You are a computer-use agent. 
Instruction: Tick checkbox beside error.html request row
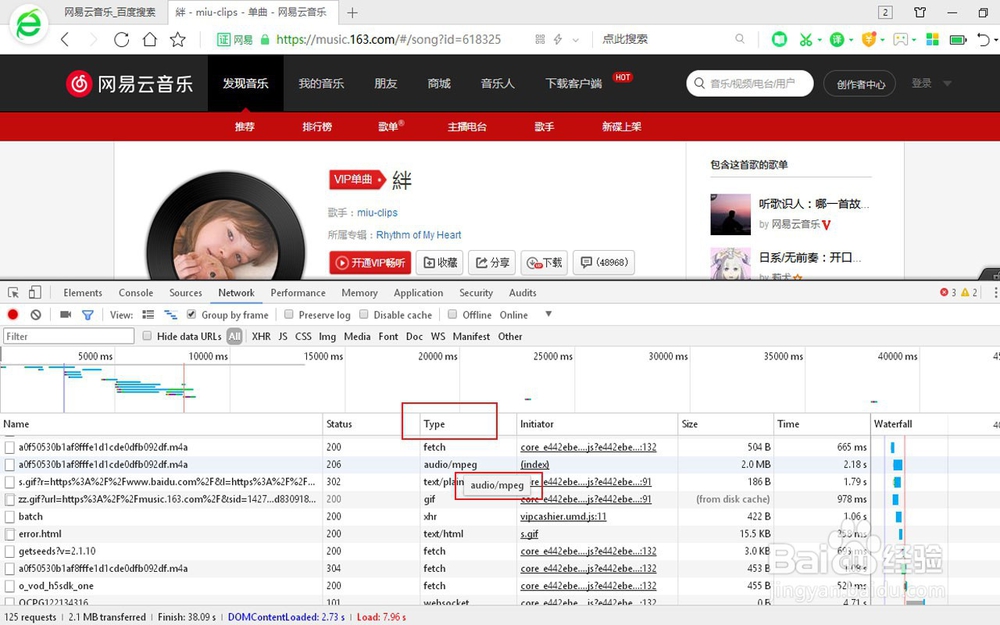[x=10, y=534]
